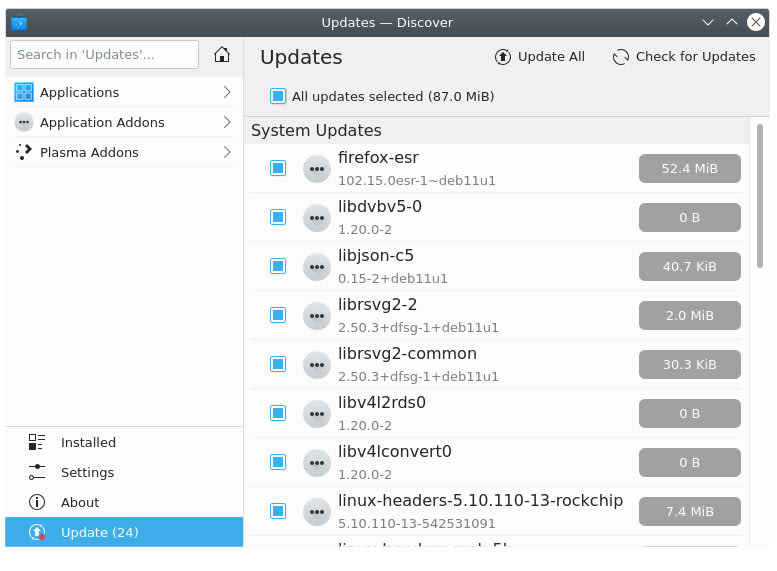Click the 40.7 KiB size button
Viewport: 777px width, 571px height.
(690, 267)
